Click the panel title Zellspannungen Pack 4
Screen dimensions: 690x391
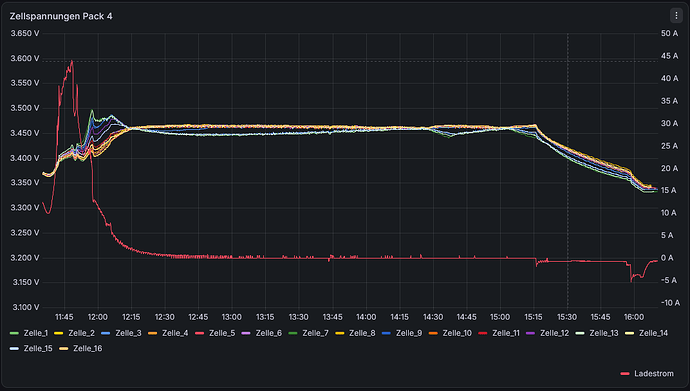[61, 16]
